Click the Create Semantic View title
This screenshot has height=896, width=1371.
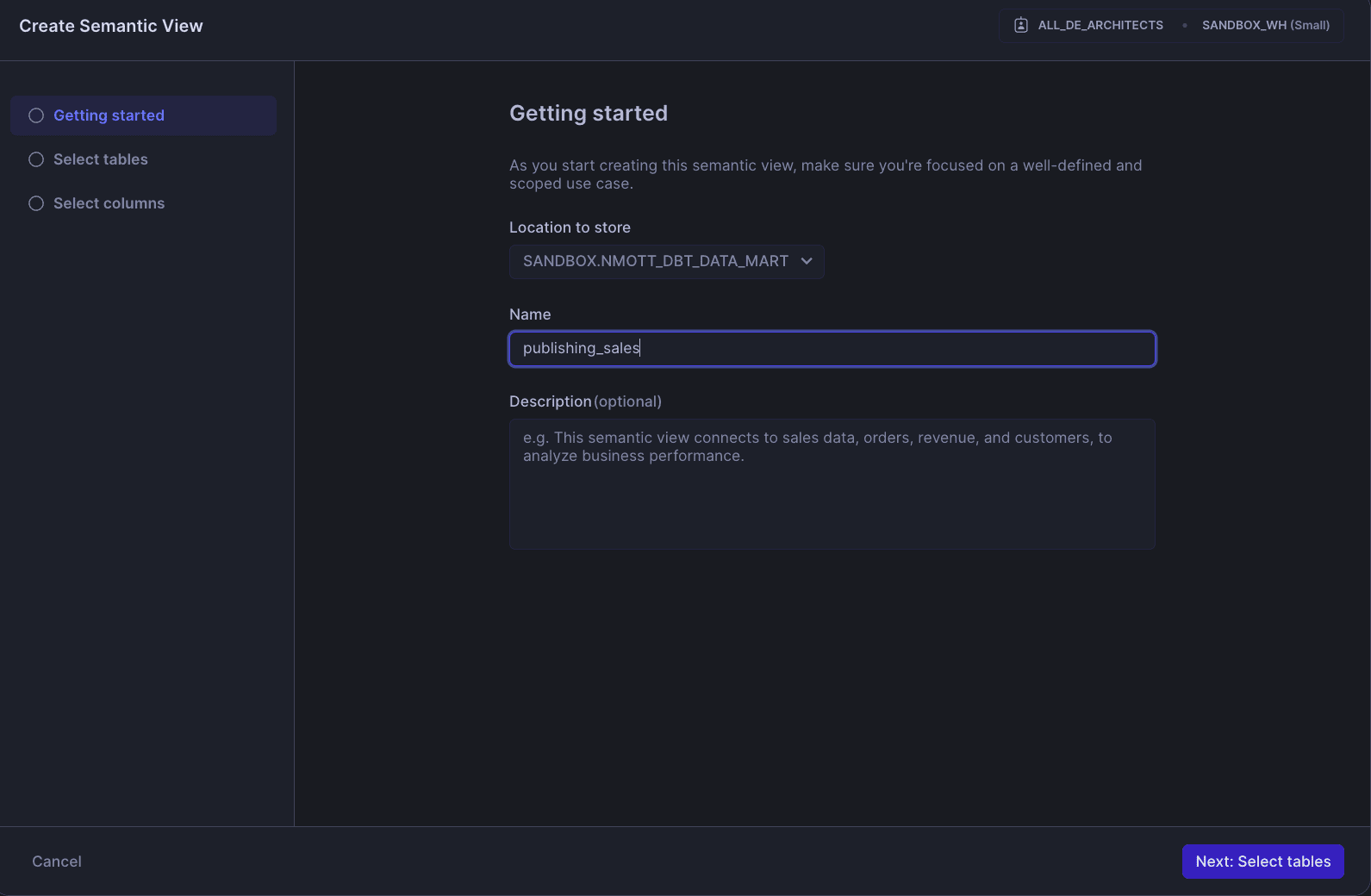(x=111, y=26)
